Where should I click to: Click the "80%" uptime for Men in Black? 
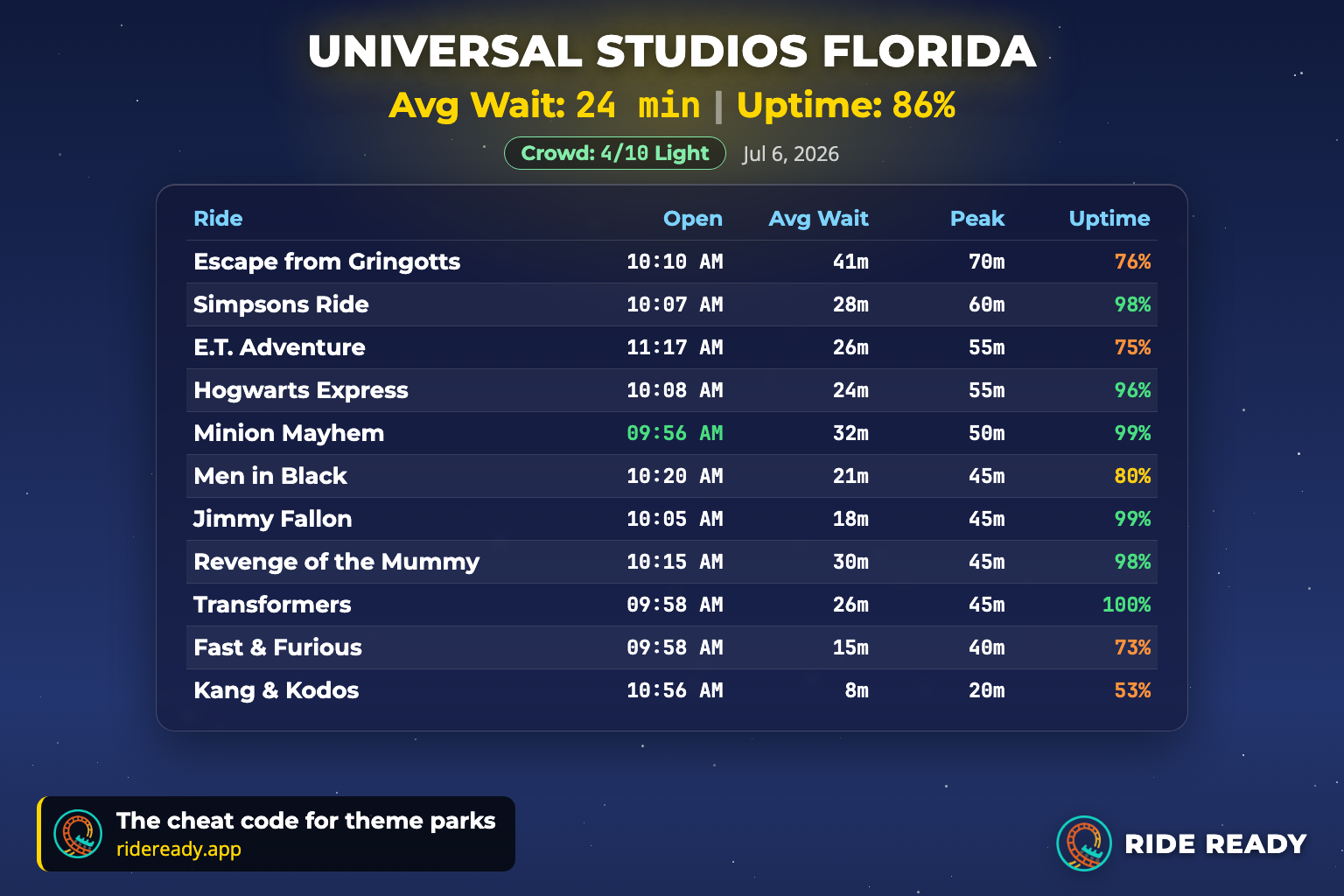coord(1132,476)
